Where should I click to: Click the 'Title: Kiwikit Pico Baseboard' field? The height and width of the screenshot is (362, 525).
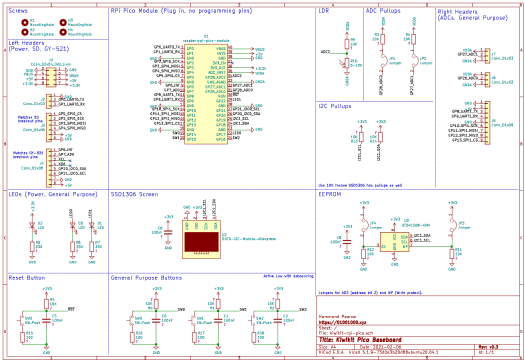pyautogui.click(x=360, y=340)
